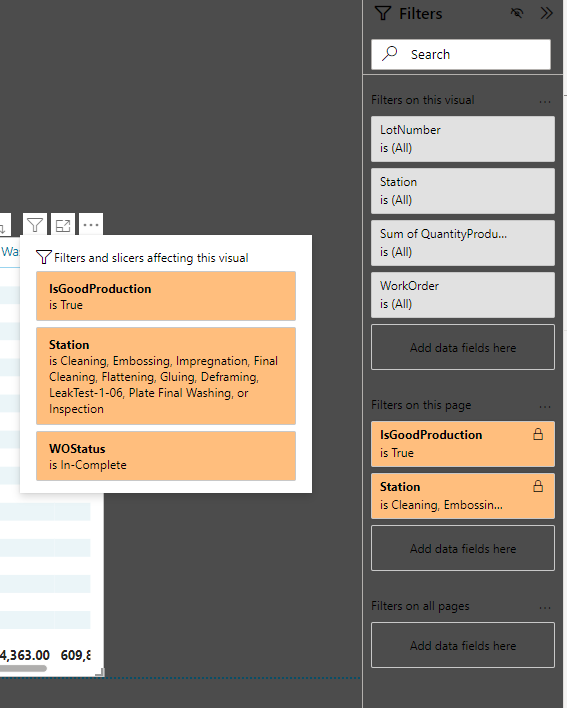Expand the WorkOrder filter card
The width and height of the screenshot is (567, 708).
(463, 295)
